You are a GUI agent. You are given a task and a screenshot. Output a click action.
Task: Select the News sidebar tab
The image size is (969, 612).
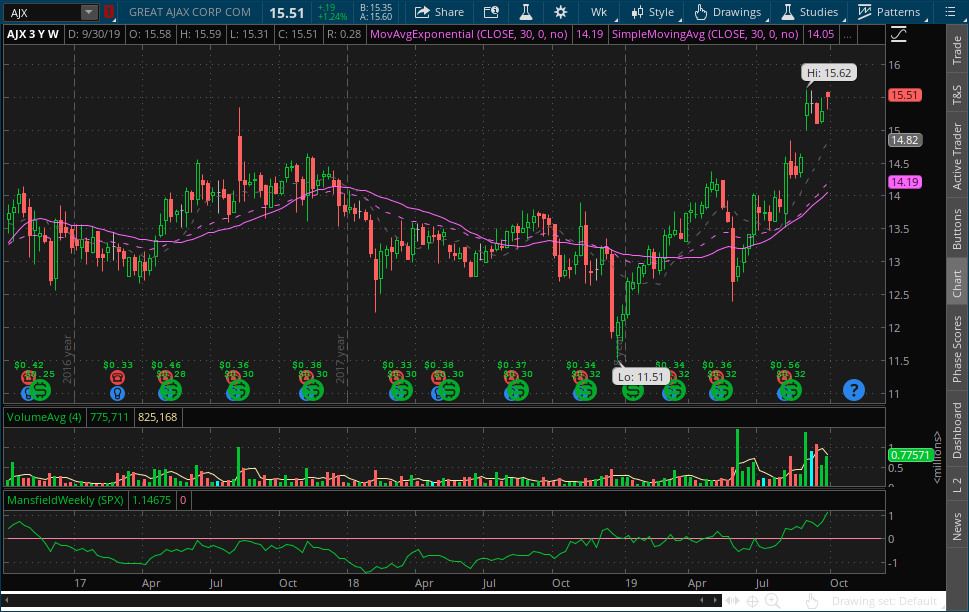[957, 526]
